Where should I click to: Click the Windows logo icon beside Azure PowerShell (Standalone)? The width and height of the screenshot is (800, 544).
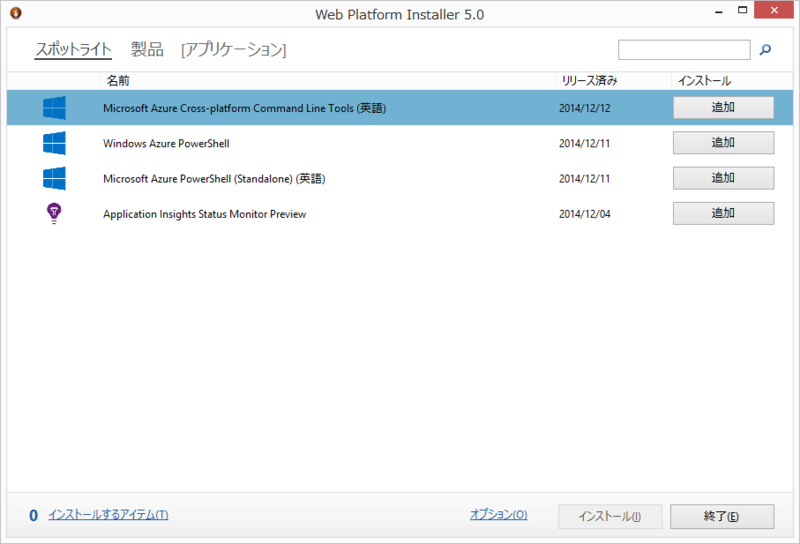tap(54, 178)
